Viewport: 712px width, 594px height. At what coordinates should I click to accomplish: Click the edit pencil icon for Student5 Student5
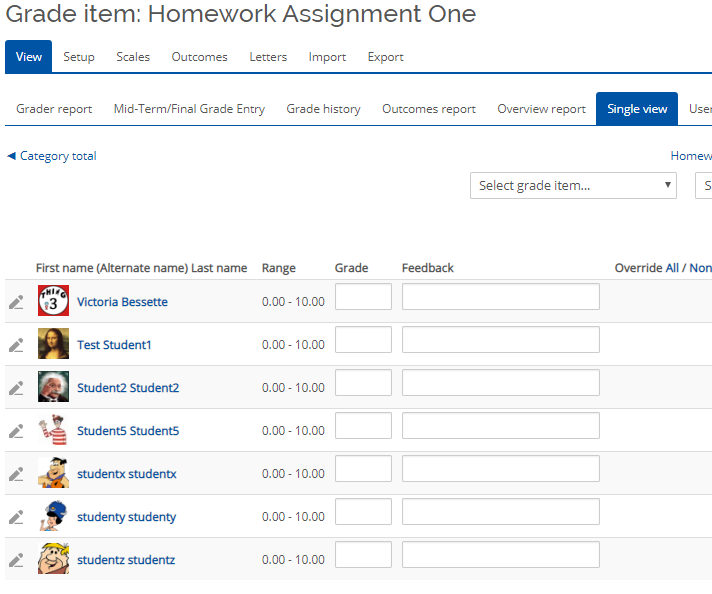[16, 431]
